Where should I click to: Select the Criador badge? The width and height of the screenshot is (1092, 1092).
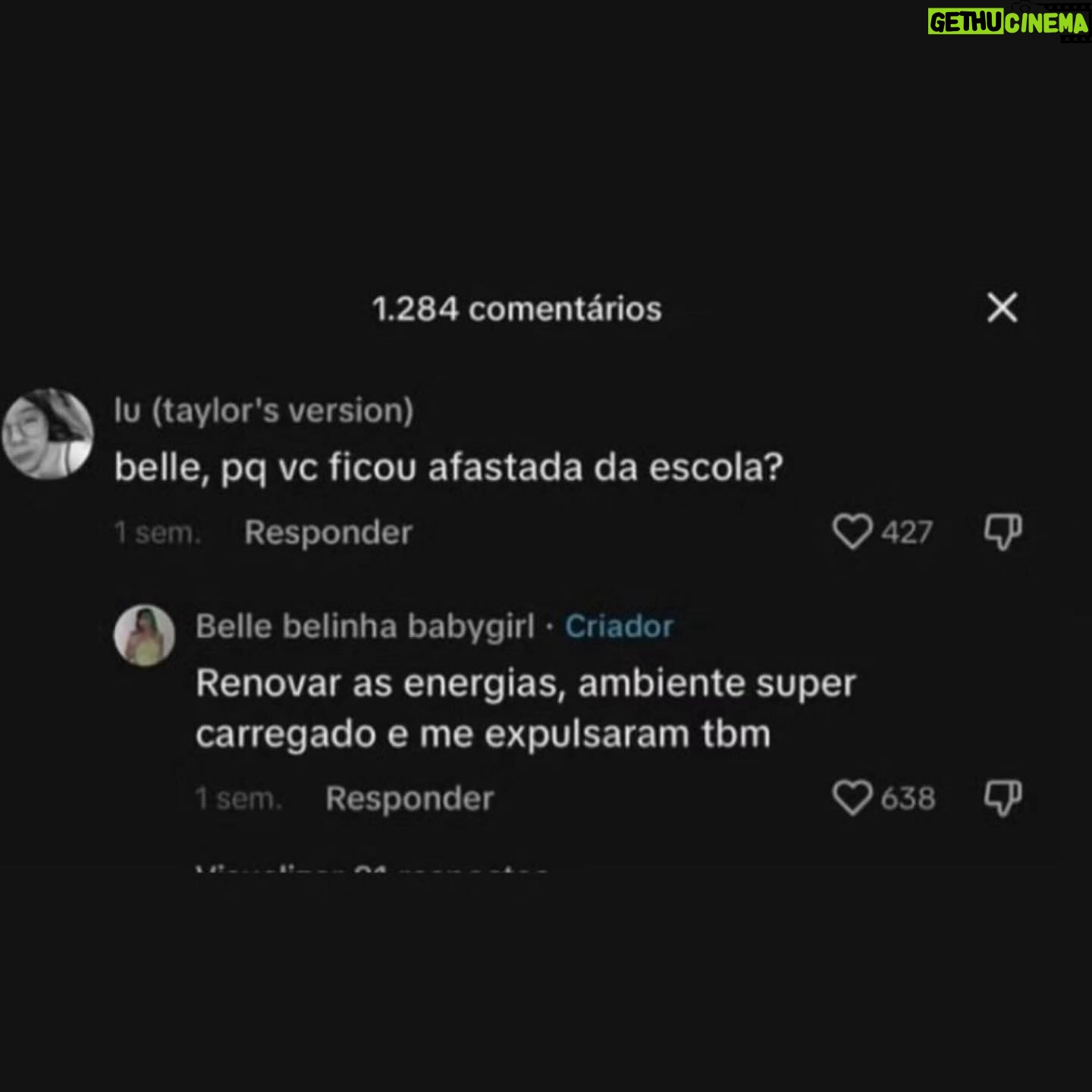[x=619, y=626]
